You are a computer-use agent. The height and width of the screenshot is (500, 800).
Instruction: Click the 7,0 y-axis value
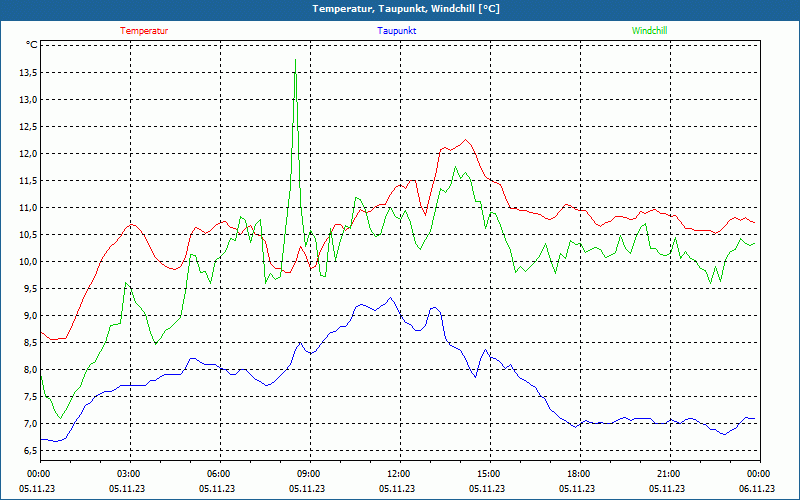point(30,424)
